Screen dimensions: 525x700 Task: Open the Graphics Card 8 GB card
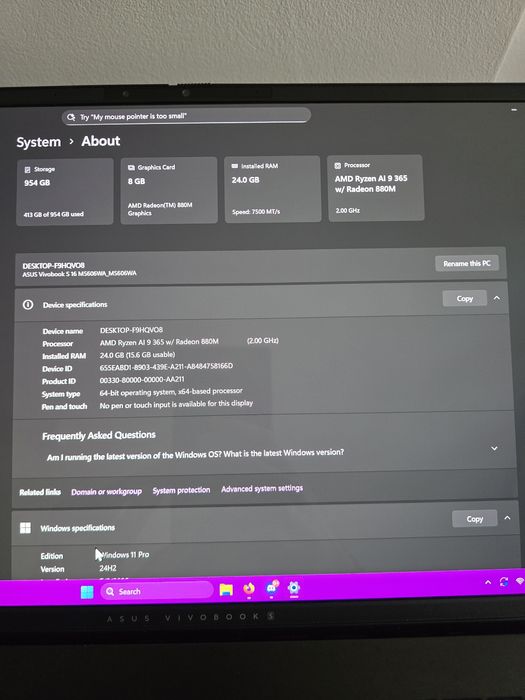tap(169, 190)
